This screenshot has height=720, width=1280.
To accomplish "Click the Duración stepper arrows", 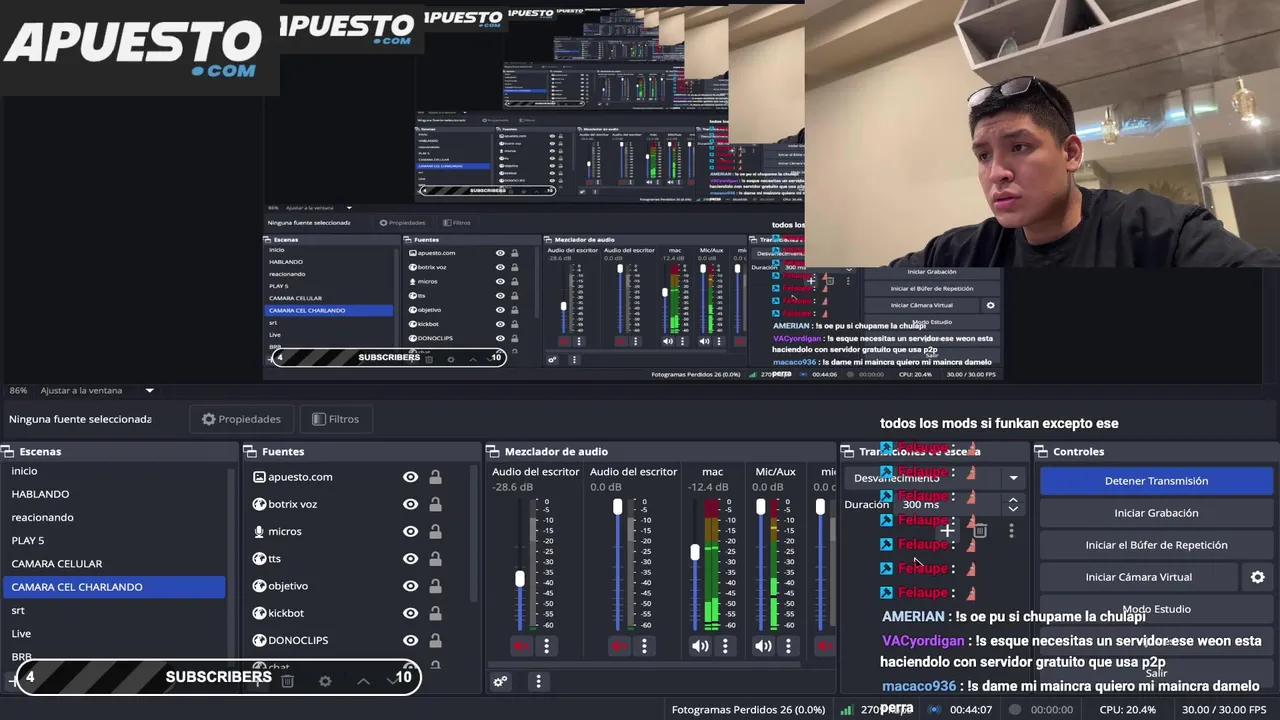I will (x=1013, y=505).
